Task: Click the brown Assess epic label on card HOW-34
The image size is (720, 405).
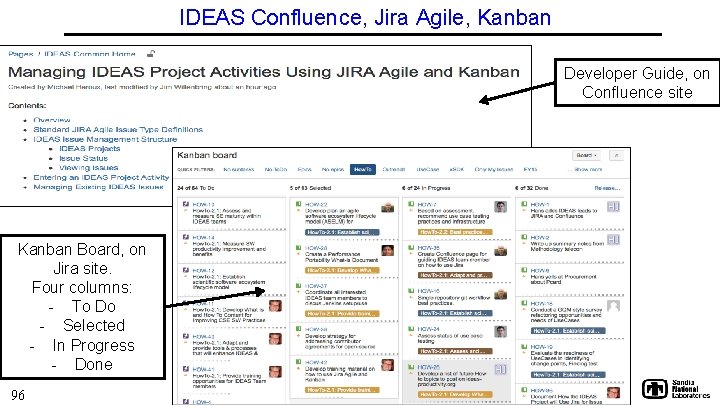Action: (x=455, y=351)
